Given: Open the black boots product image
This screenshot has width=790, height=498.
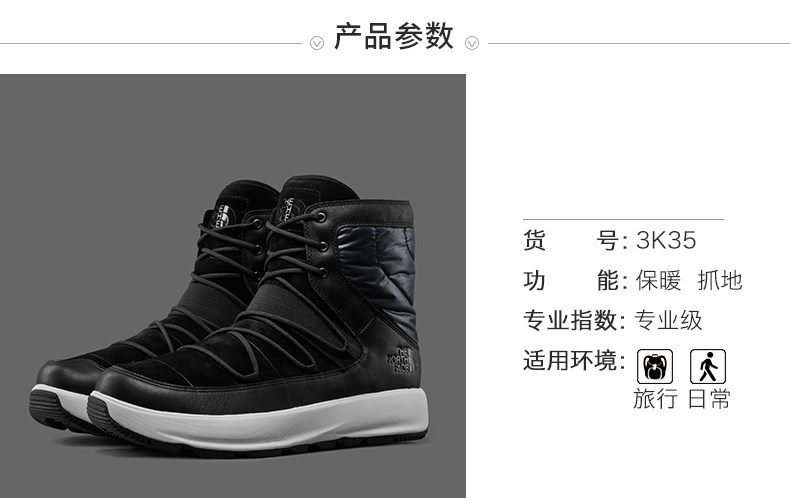Looking at the screenshot, I should pos(233,286).
